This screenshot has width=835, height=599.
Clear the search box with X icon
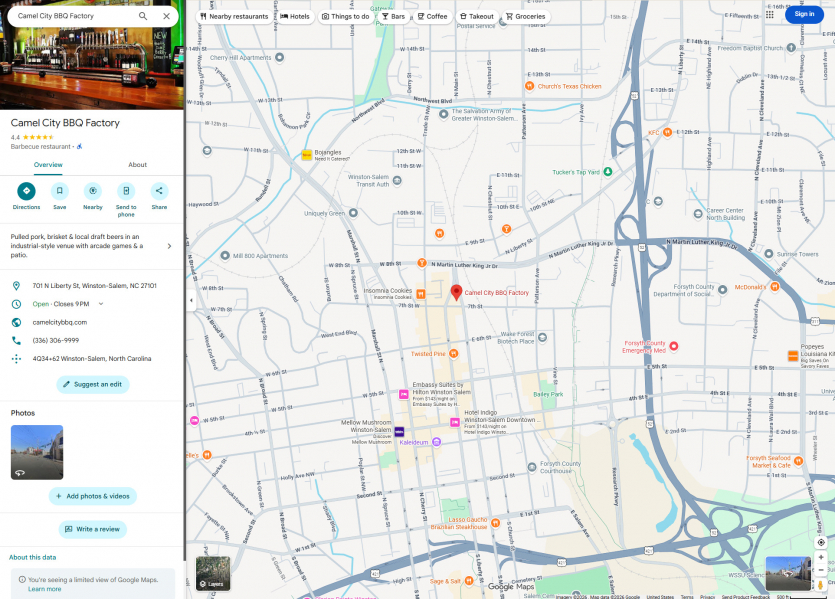coord(166,16)
